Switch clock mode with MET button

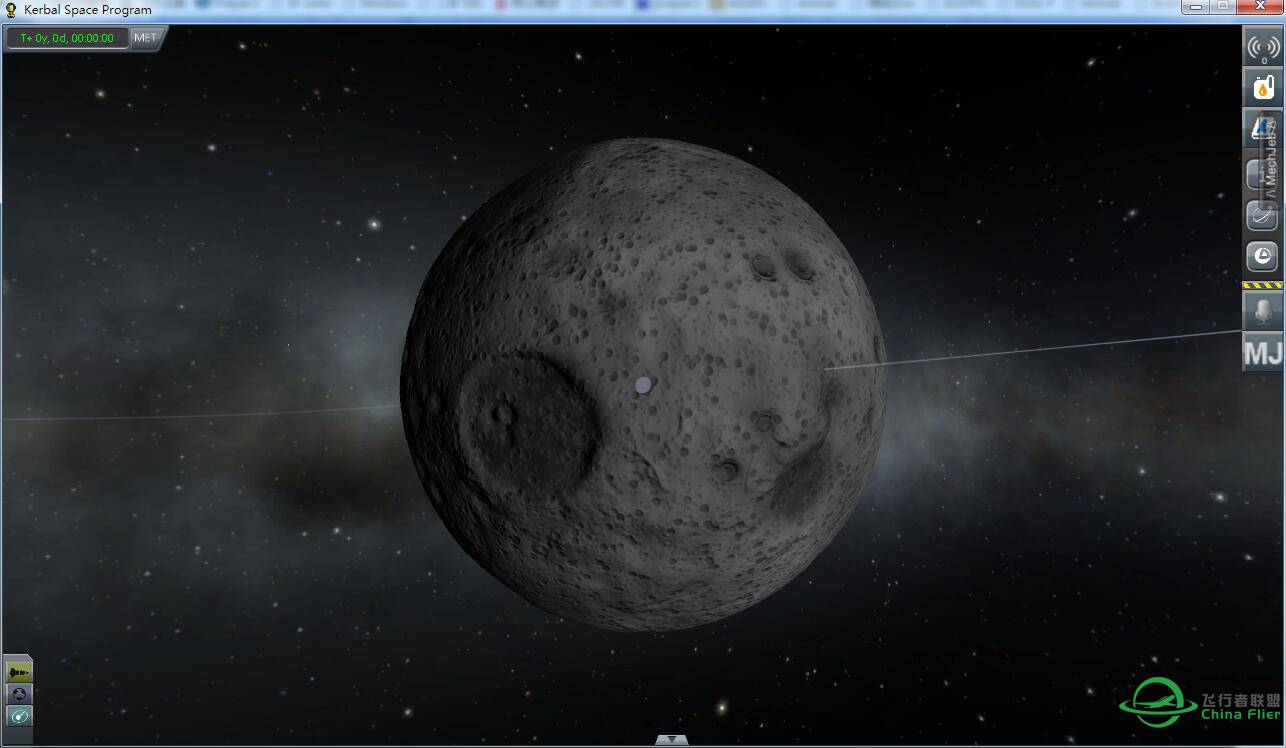pos(145,38)
